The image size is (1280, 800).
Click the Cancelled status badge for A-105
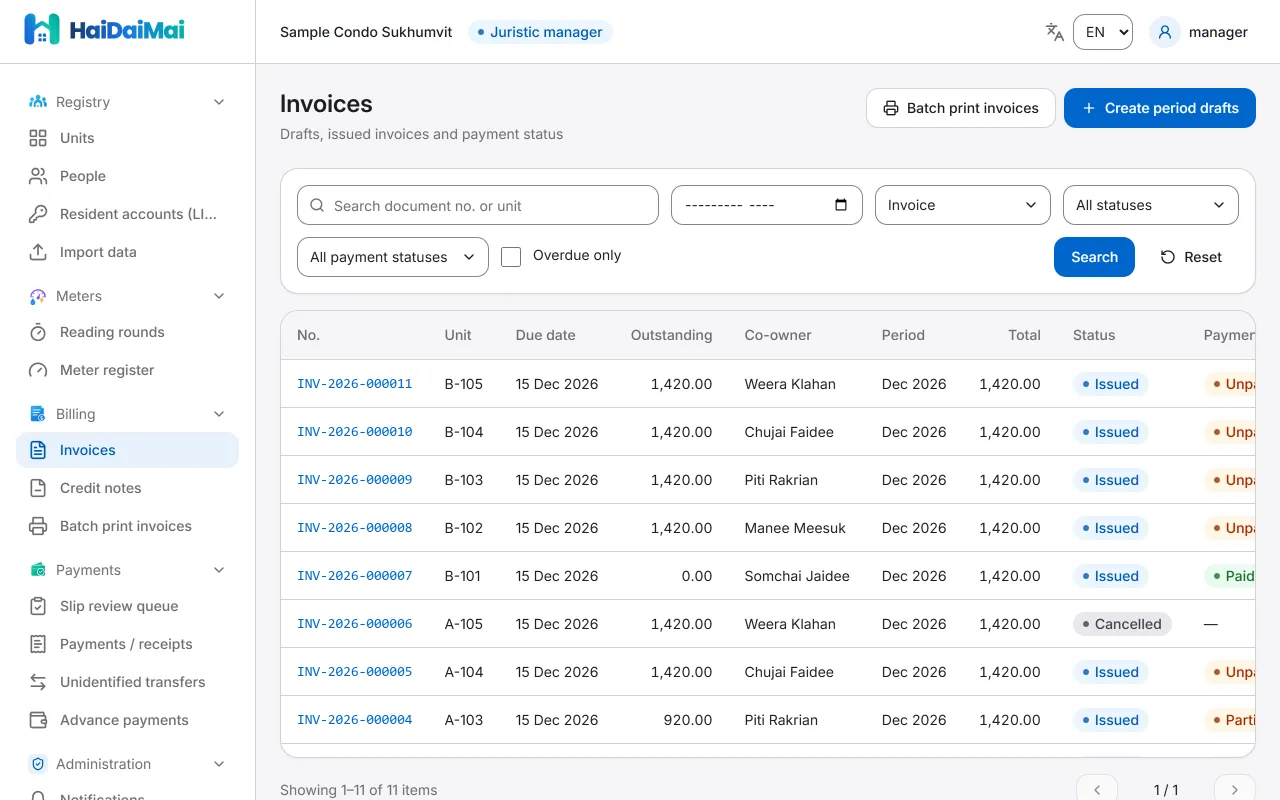[1122, 624]
